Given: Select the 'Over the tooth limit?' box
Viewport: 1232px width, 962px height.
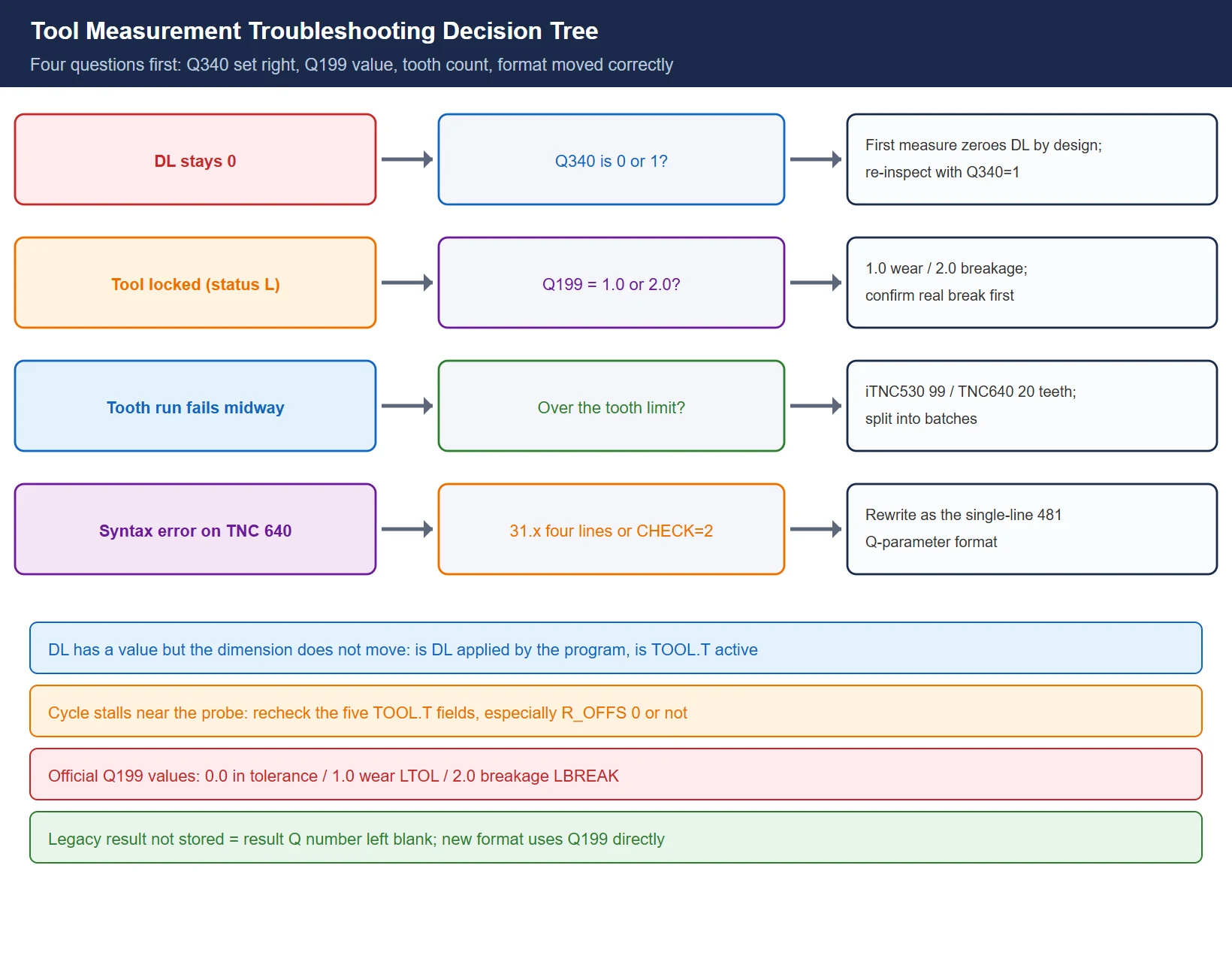Looking at the screenshot, I should pyautogui.click(x=611, y=406).
